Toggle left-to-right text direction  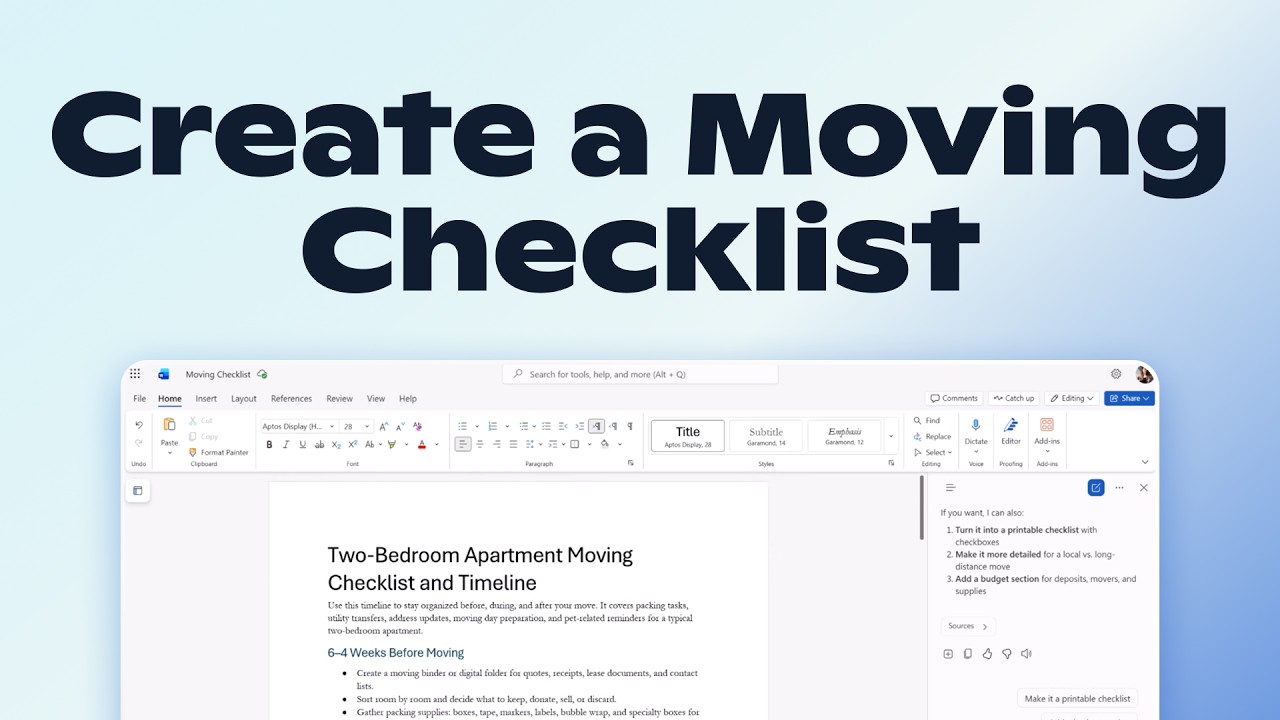click(x=596, y=426)
